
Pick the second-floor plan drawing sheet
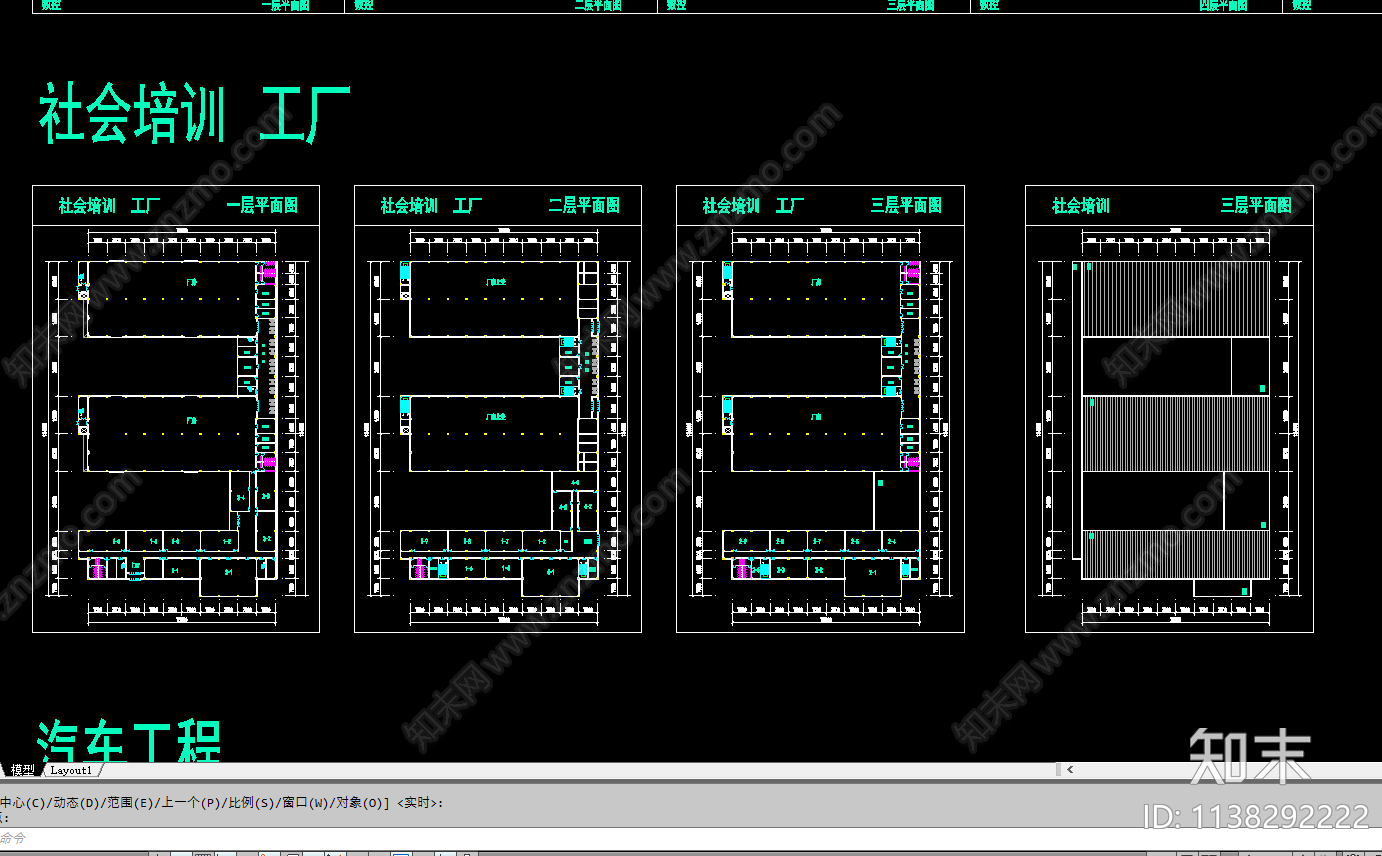[x=498, y=409]
